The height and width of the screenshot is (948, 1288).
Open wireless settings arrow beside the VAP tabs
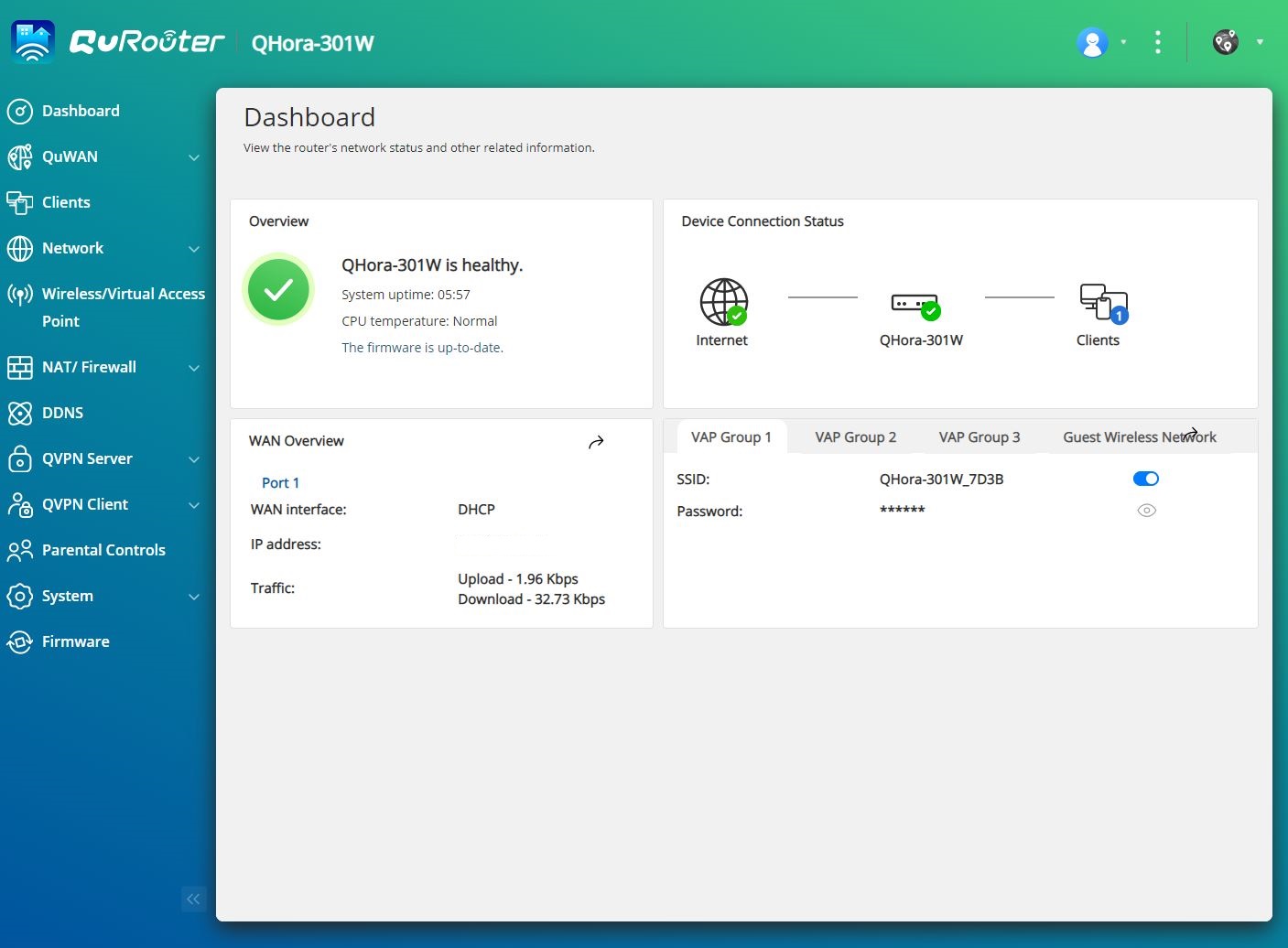click(x=1190, y=433)
